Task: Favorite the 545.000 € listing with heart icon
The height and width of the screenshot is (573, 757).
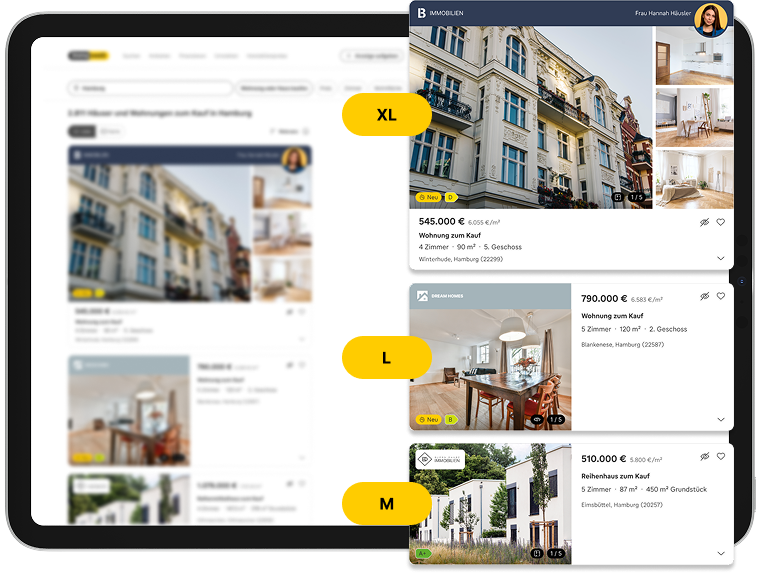Action: pos(720,222)
